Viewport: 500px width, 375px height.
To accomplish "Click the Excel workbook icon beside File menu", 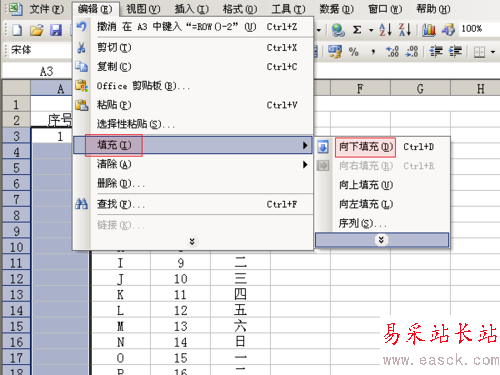I will point(16,9).
